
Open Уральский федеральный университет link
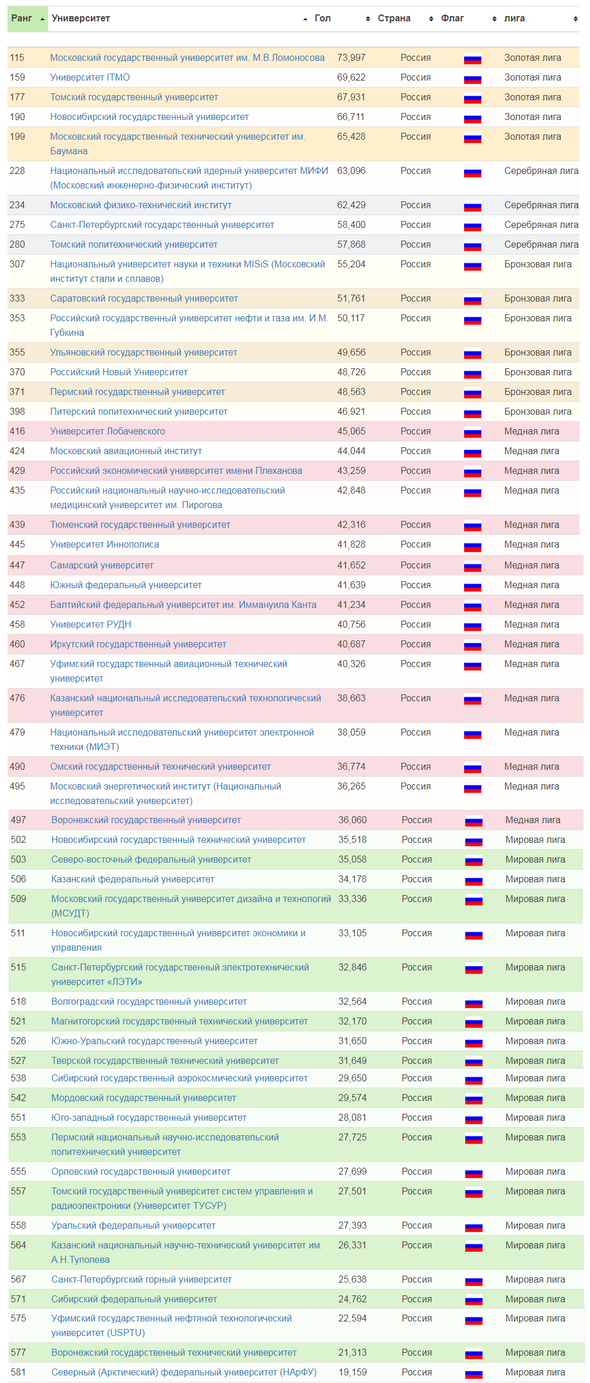point(133,1225)
